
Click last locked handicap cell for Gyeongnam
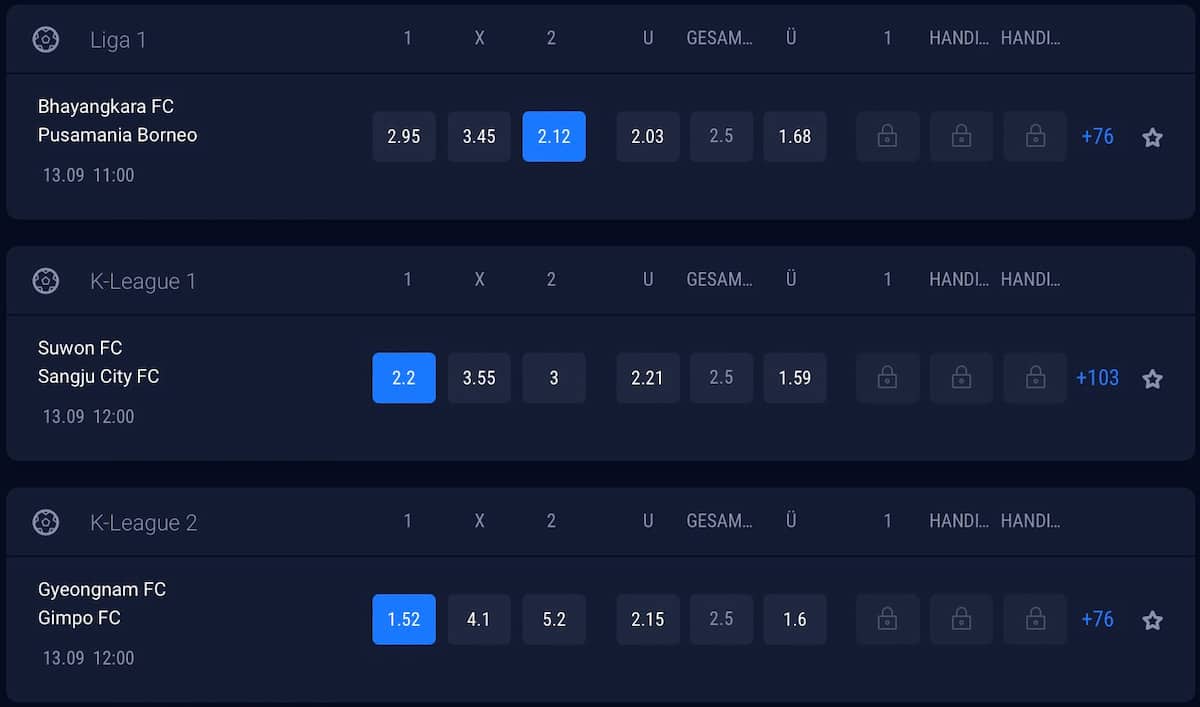(1035, 619)
